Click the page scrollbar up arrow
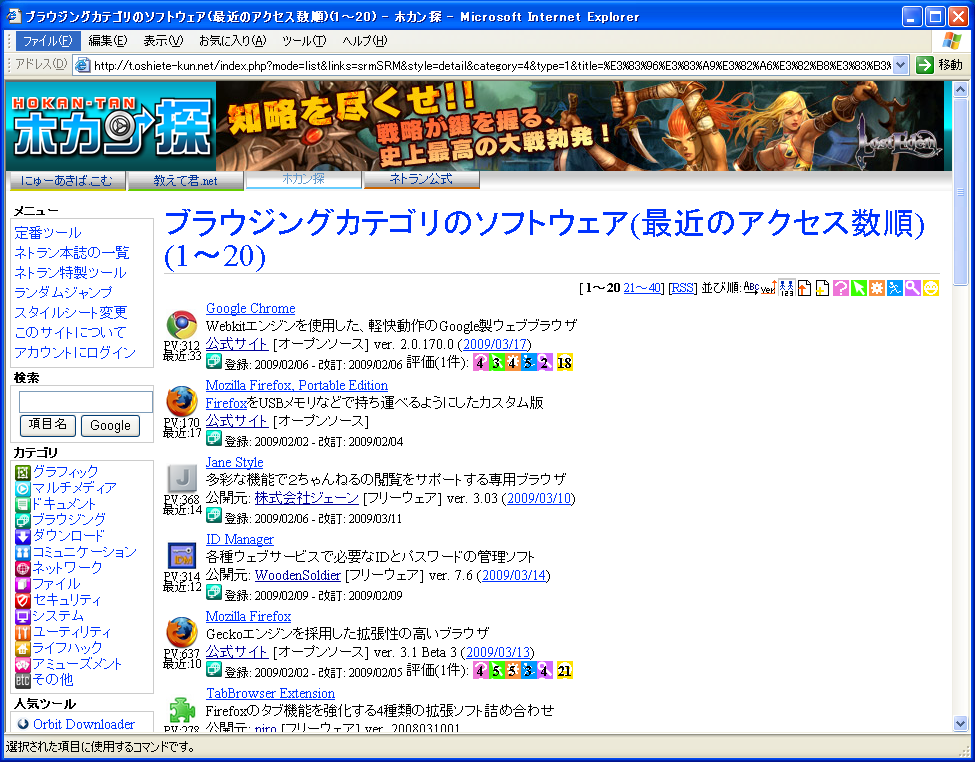This screenshot has height=762, width=975. [960, 90]
